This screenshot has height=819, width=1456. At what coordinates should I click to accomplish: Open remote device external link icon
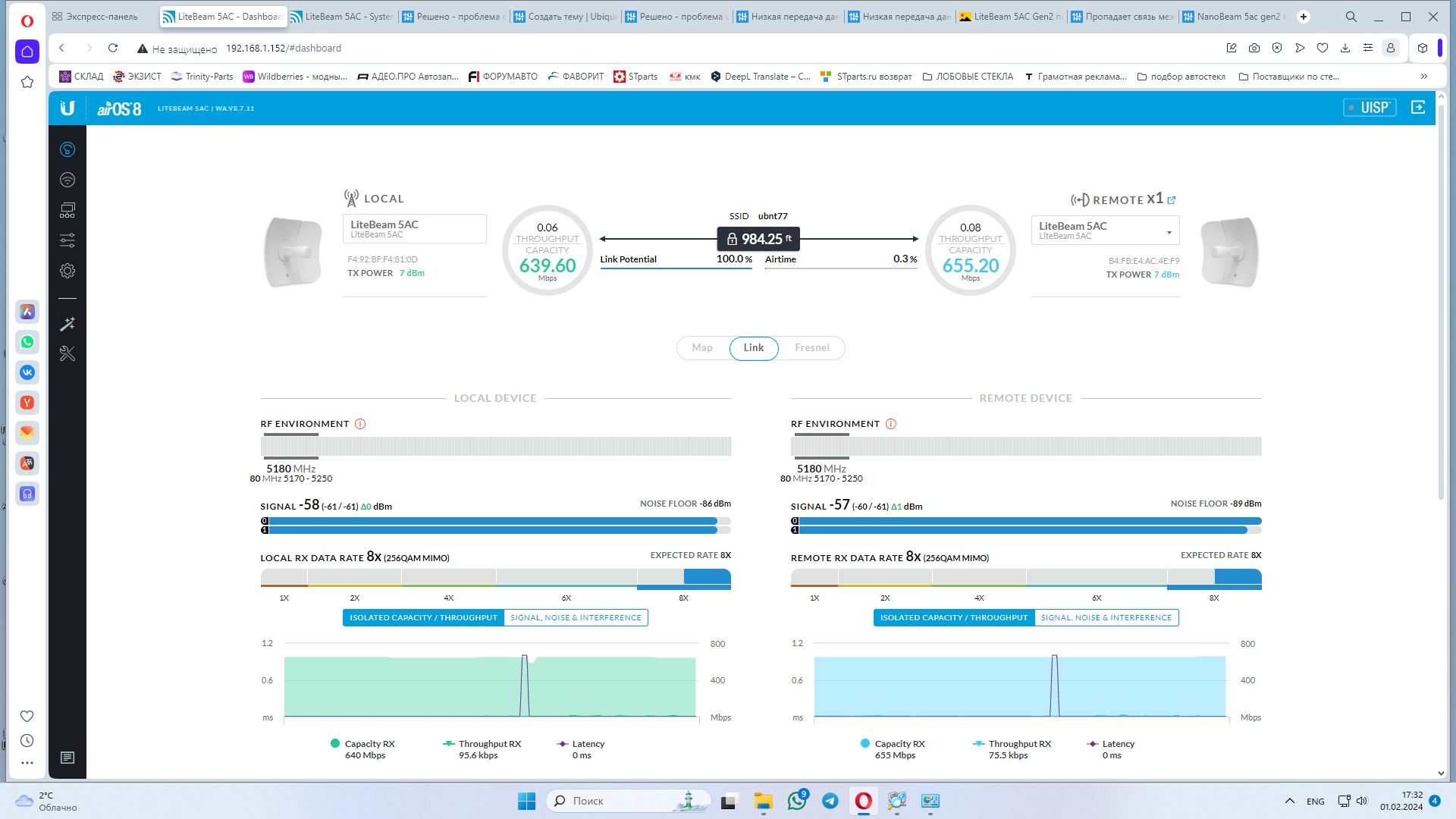pyautogui.click(x=1172, y=200)
